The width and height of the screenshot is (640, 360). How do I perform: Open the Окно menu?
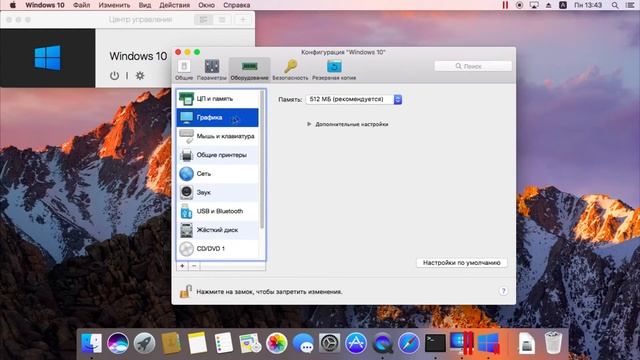coord(207,5)
